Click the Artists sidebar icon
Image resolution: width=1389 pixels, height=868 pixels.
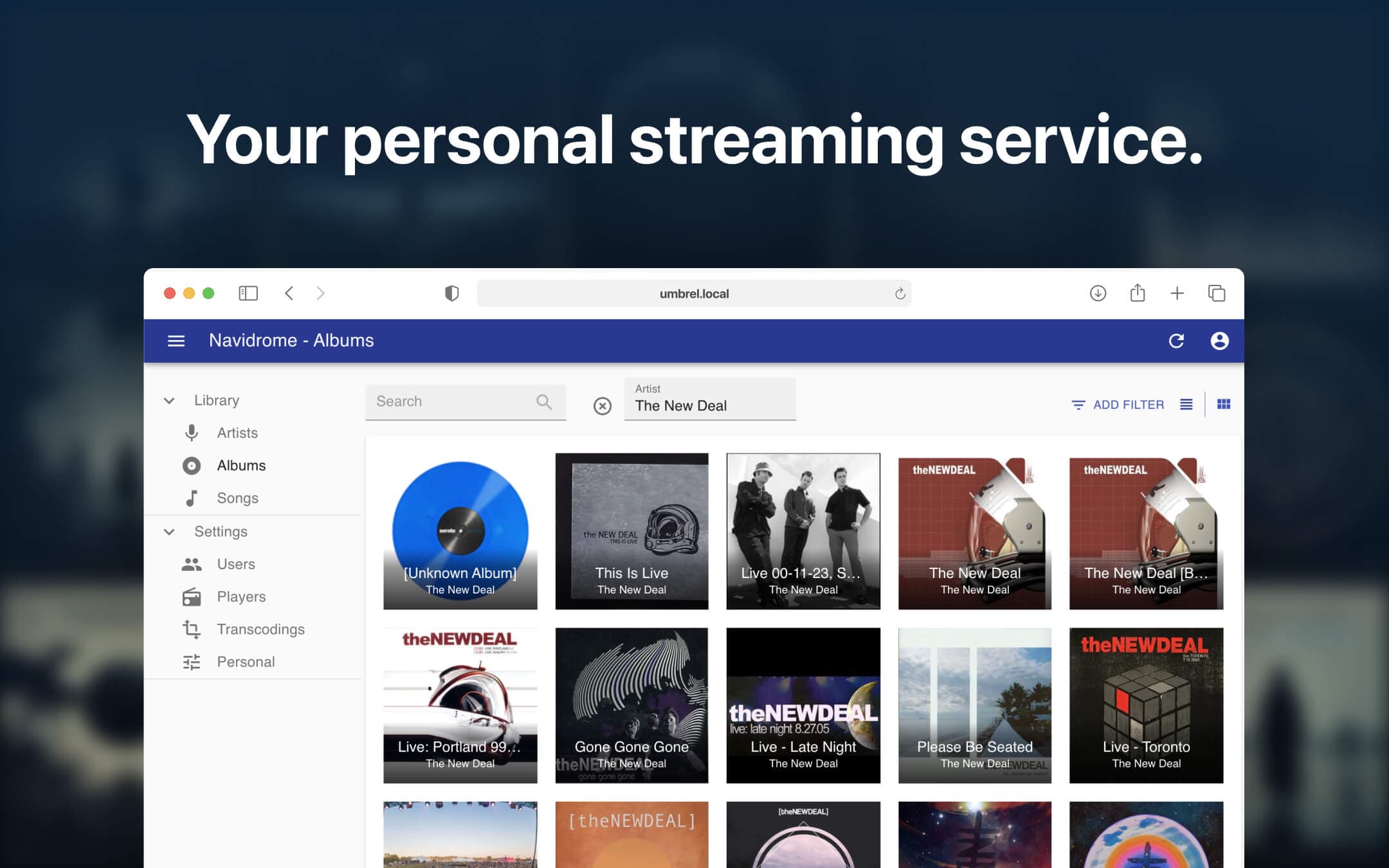[x=192, y=433]
